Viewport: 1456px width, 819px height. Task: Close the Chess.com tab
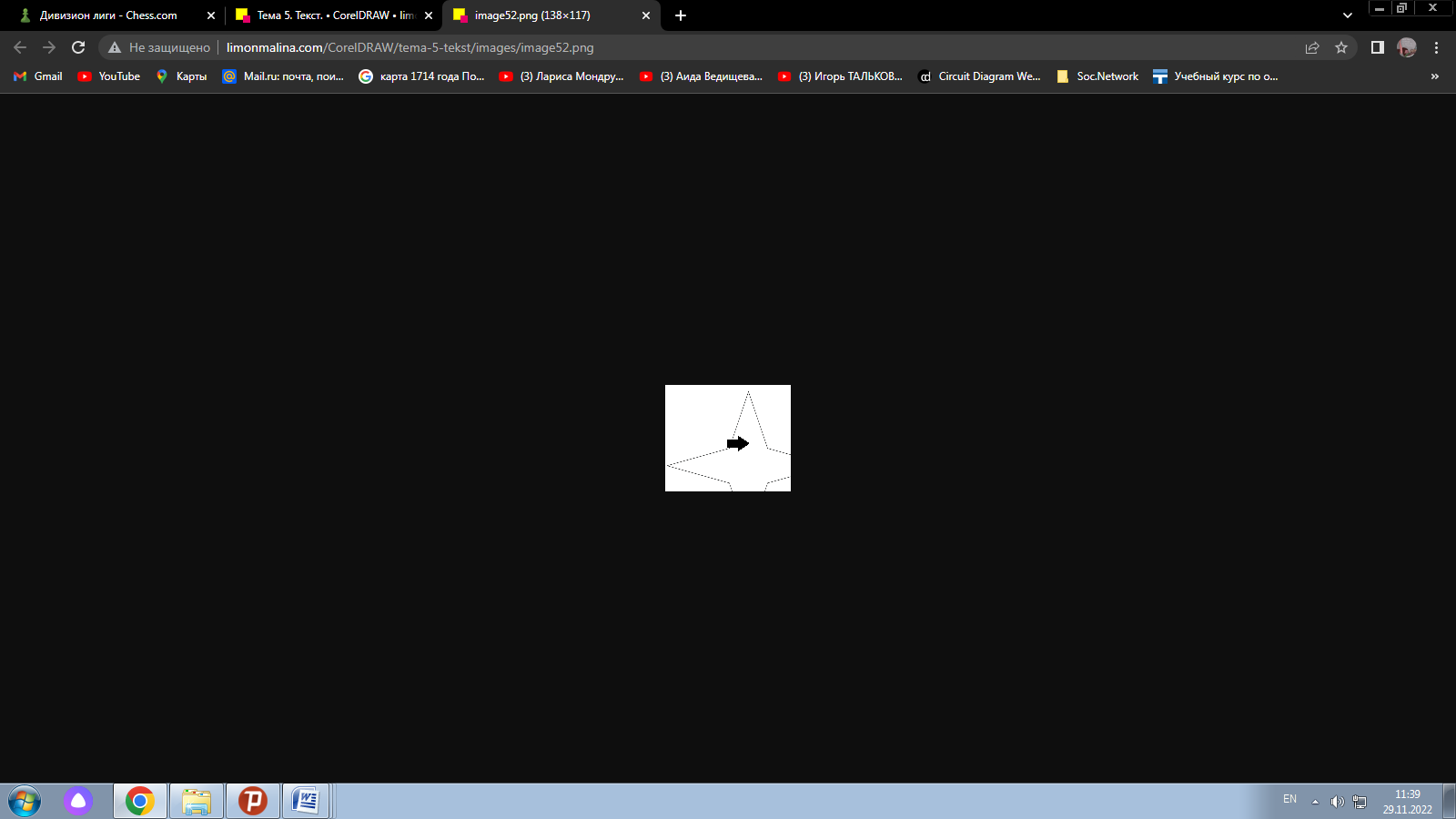pos(211,15)
